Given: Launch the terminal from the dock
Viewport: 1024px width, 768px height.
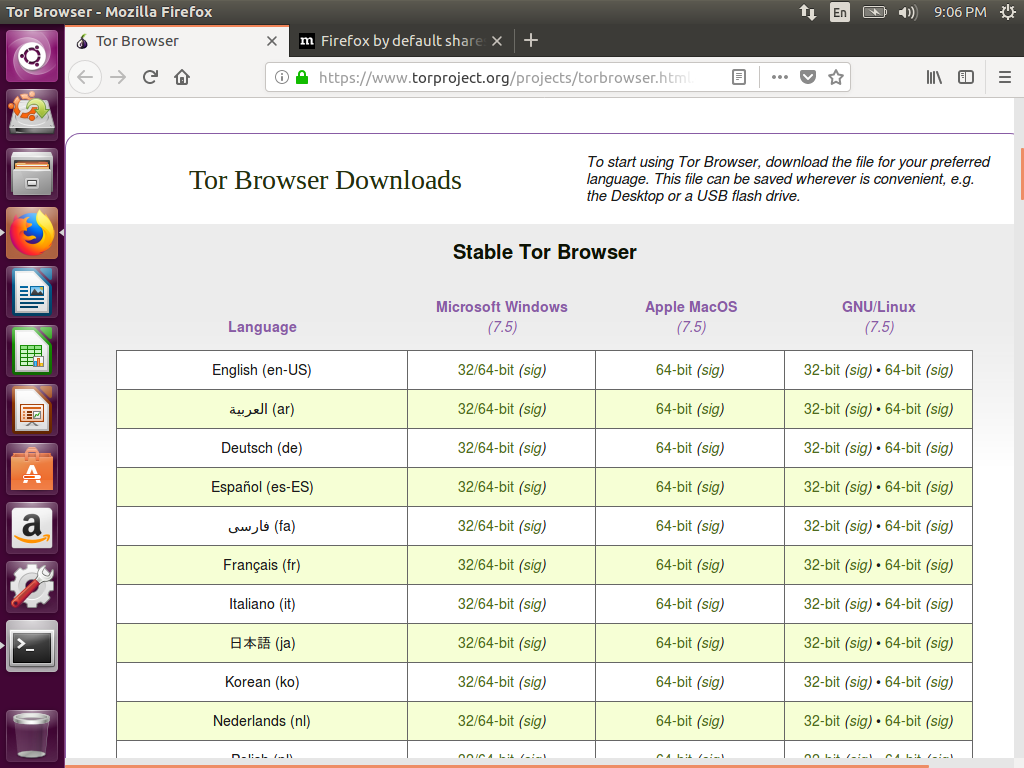Looking at the screenshot, I should (31, 646).
